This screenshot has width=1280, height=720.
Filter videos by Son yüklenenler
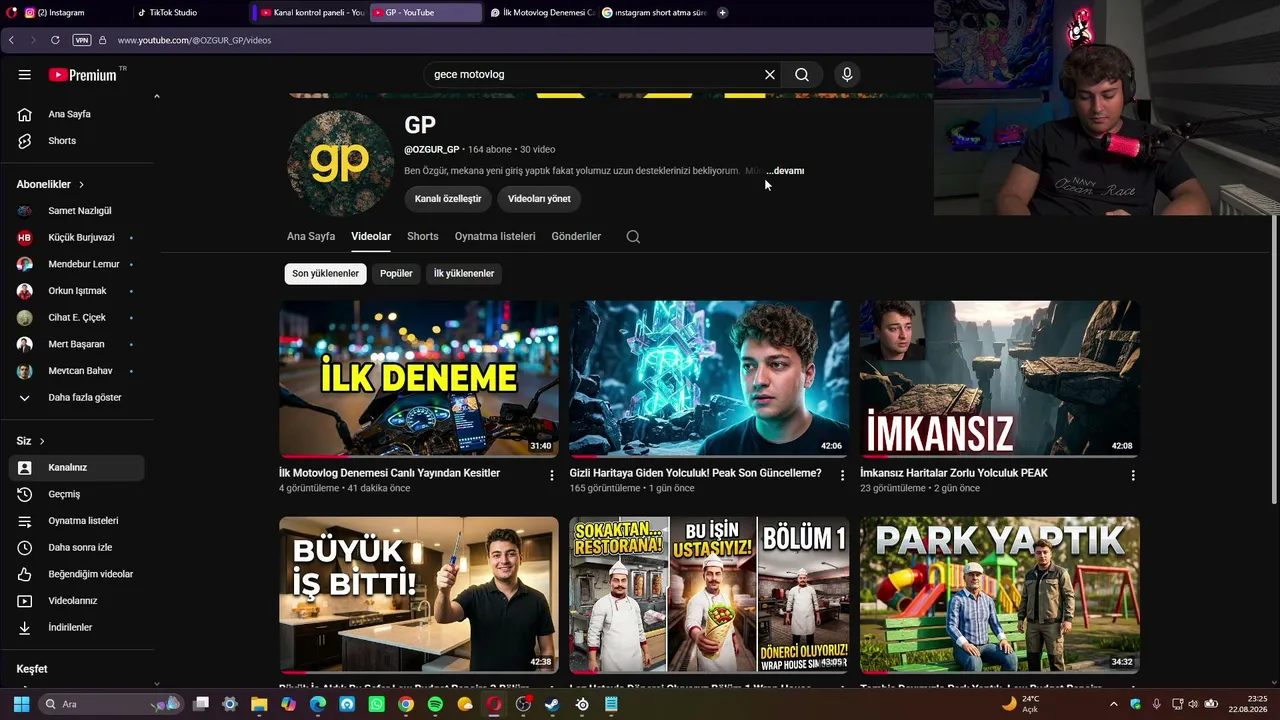[325, 274]
